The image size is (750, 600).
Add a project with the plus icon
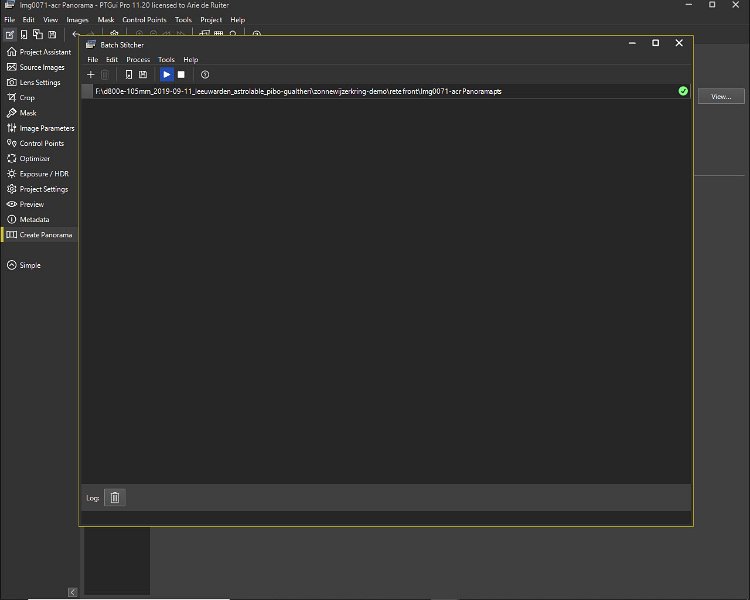click(x=91, y=75)
